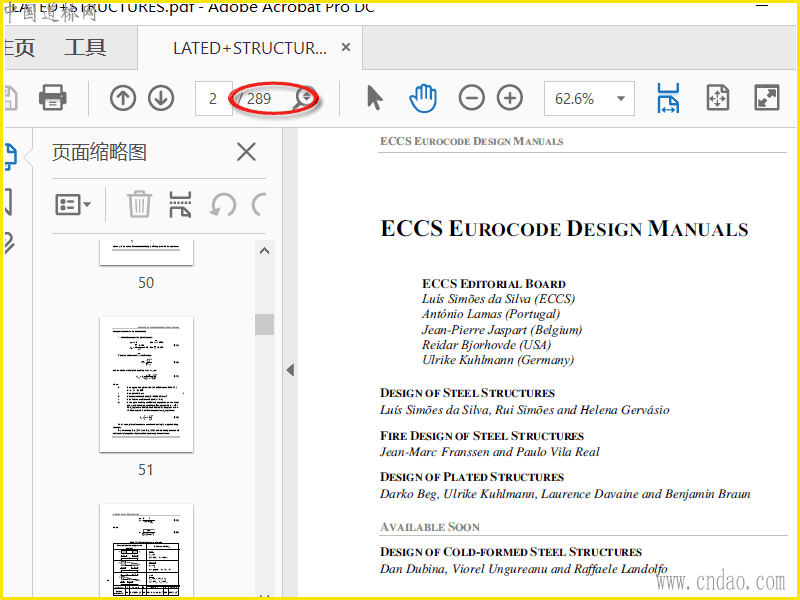Collapse the navigation pane with triangle
This screenshot has height=600, width=800.
tap(290, 370)
